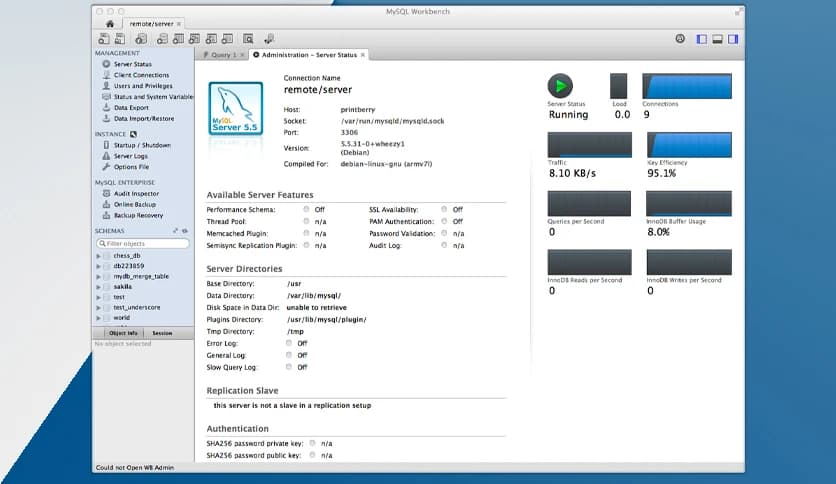The image size is (836, 484).
Task: Click the create new view toolbar icon
Action: pos(195,39)
